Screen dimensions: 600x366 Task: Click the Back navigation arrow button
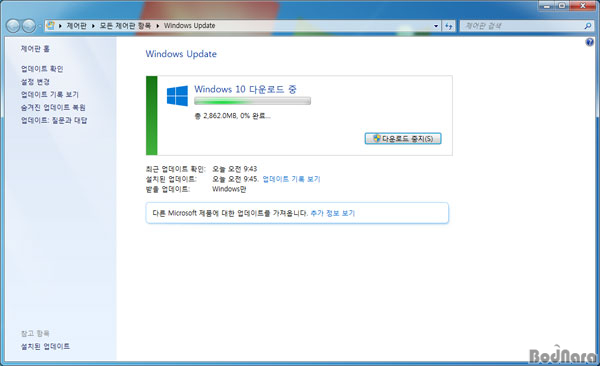point(13,26)
